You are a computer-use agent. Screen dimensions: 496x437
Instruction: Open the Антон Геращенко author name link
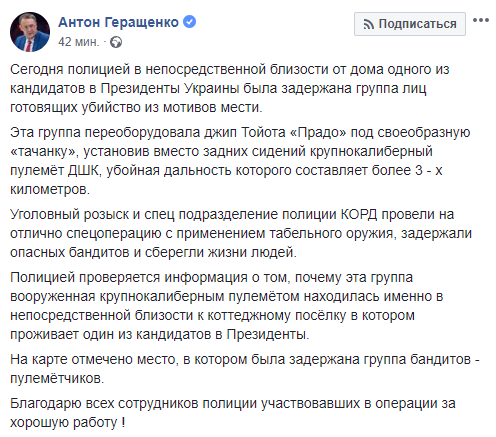click(x=119, y=22)
